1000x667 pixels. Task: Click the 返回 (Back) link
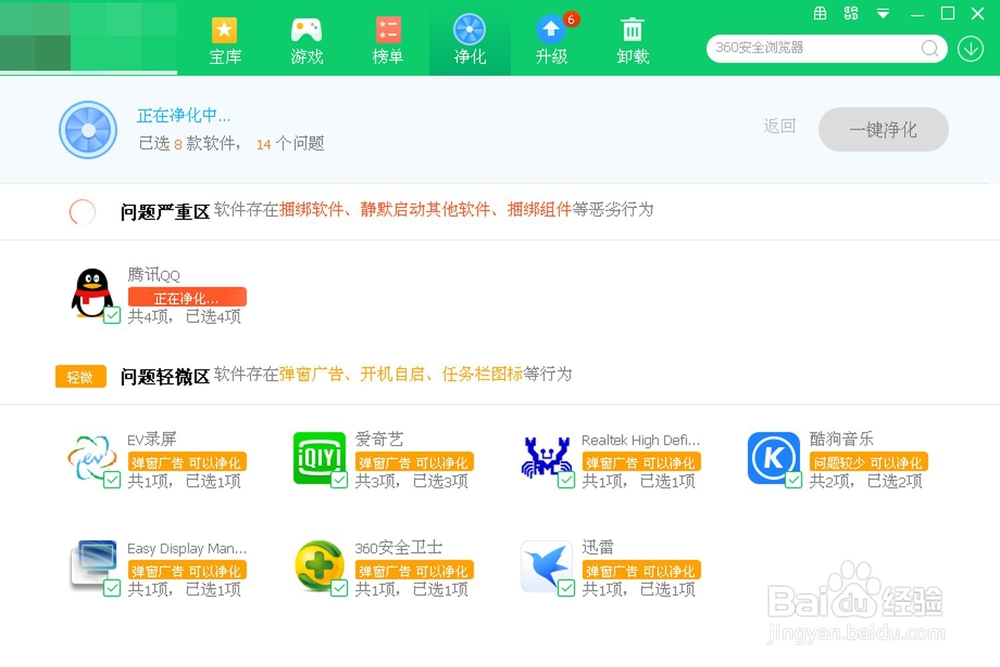point(779,127)
